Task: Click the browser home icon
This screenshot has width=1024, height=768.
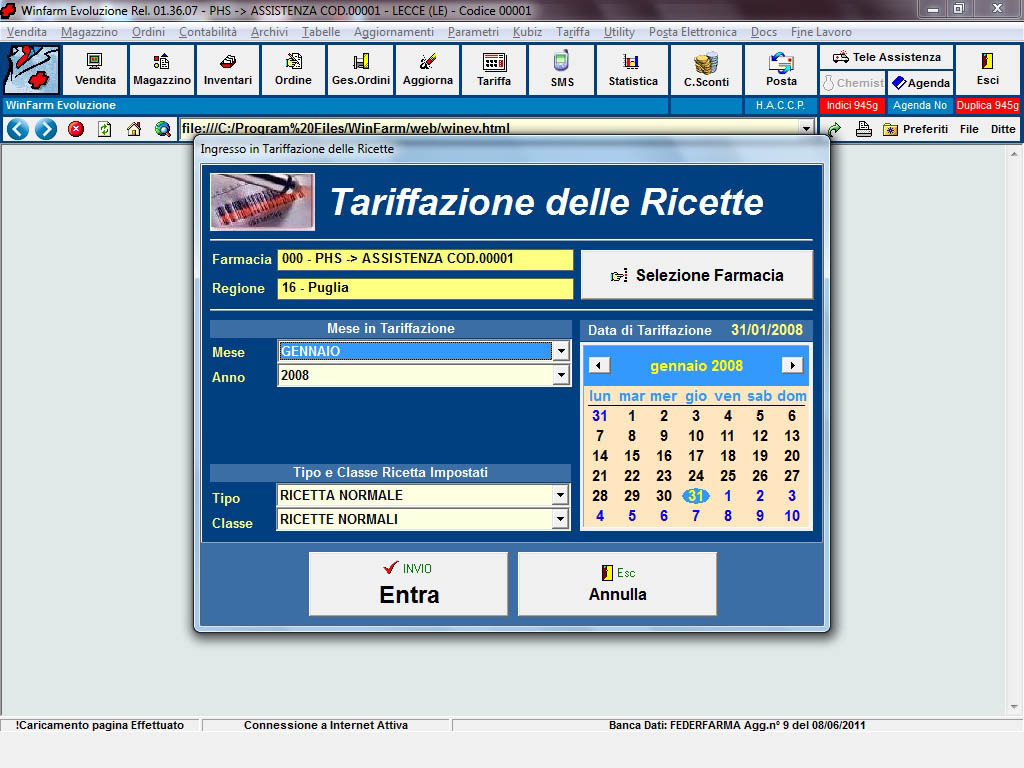Action: pos(134,129)
